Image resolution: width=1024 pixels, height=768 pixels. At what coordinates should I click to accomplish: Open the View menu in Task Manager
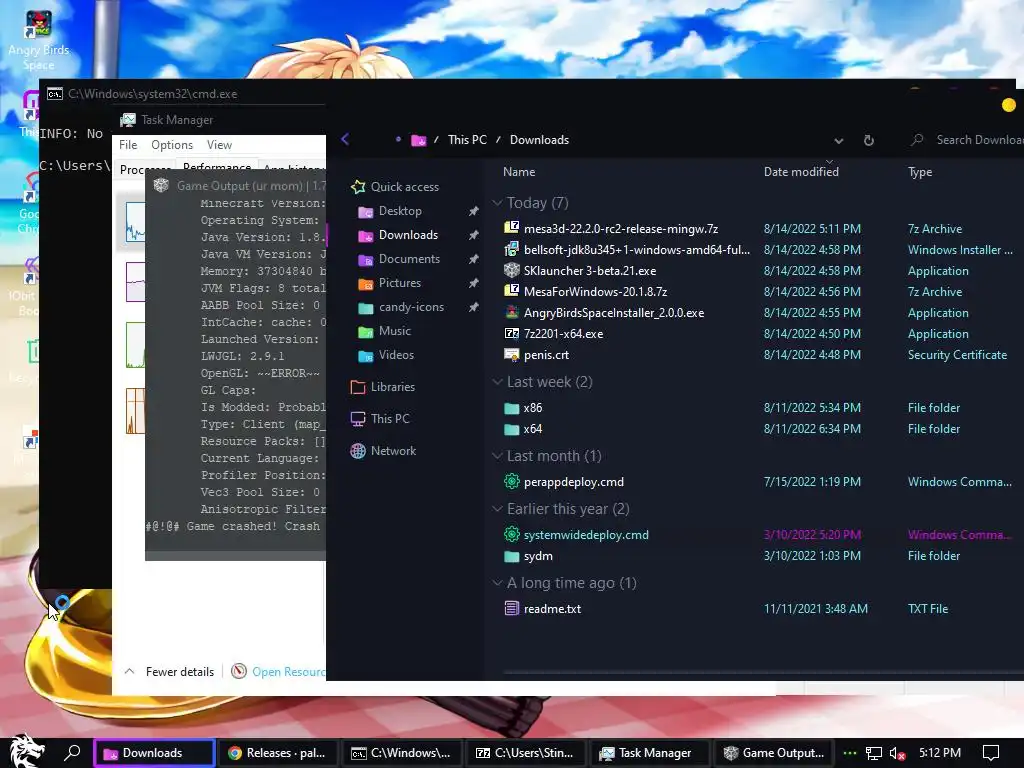[x=219, y=145]
